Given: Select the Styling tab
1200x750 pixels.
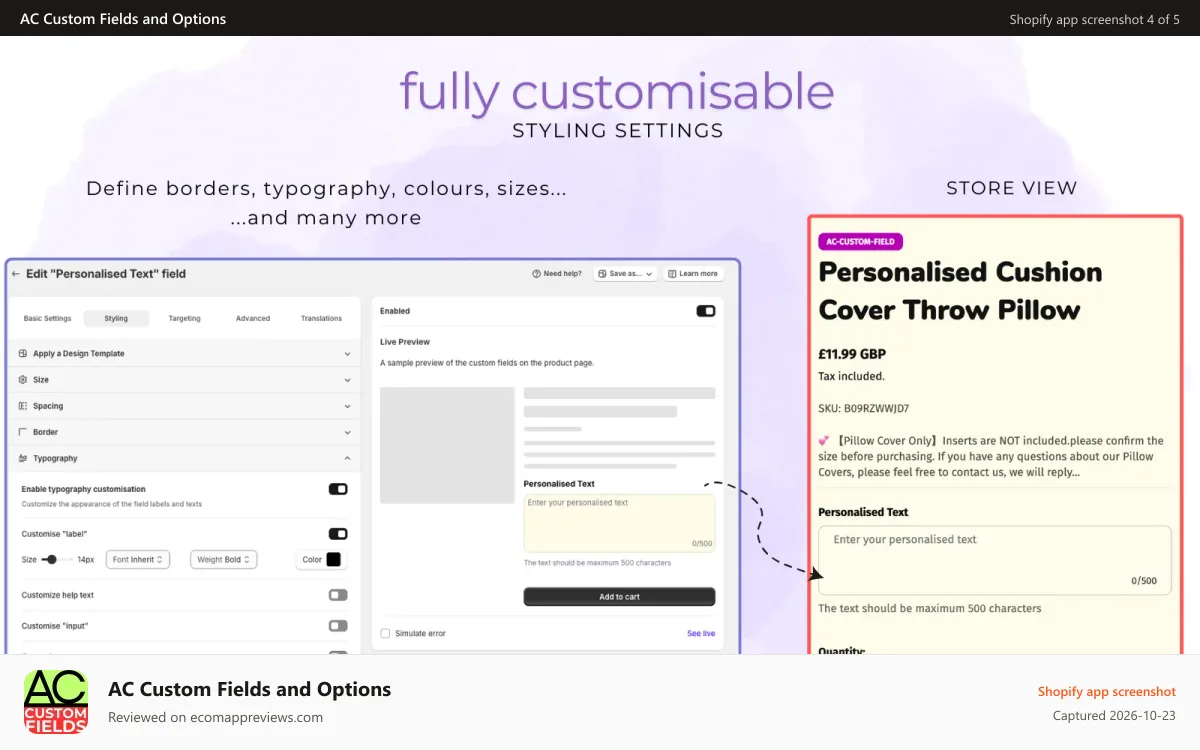Looking at the screenshot, I should tap(116, 318).
